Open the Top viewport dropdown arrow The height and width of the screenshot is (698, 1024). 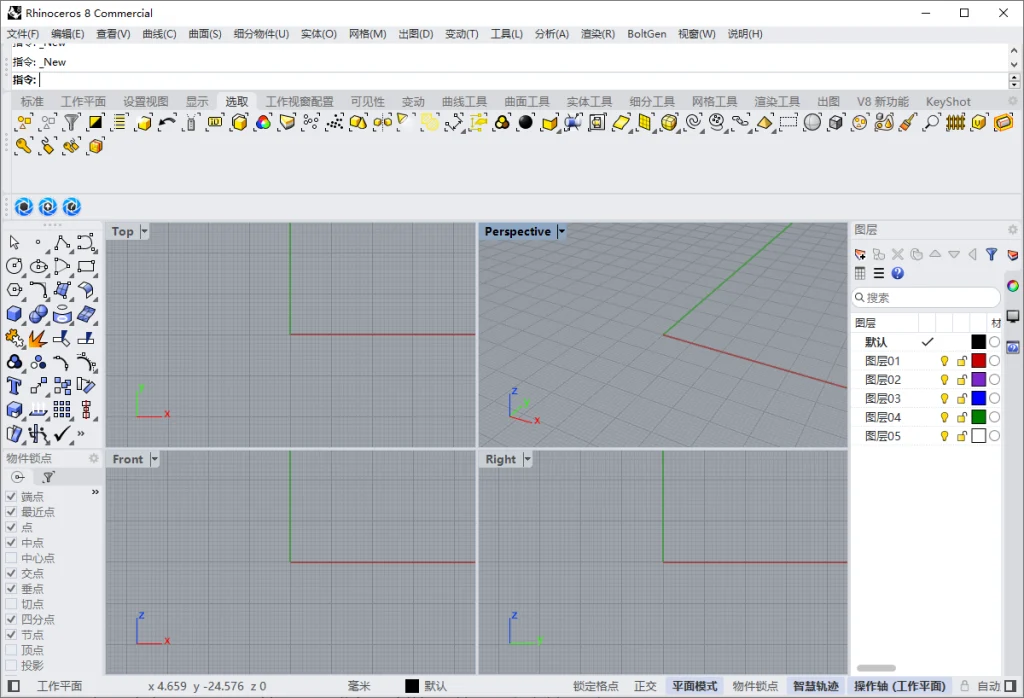click(x=144, y=231)
